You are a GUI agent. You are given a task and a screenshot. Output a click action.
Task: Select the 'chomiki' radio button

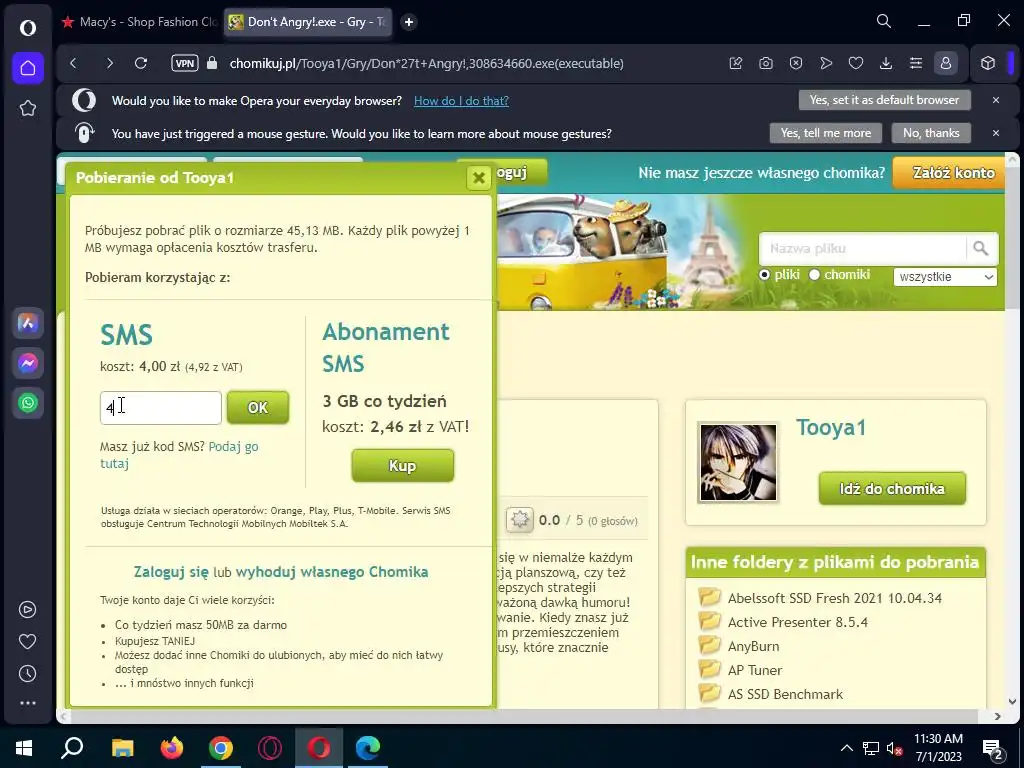point(814,275)
